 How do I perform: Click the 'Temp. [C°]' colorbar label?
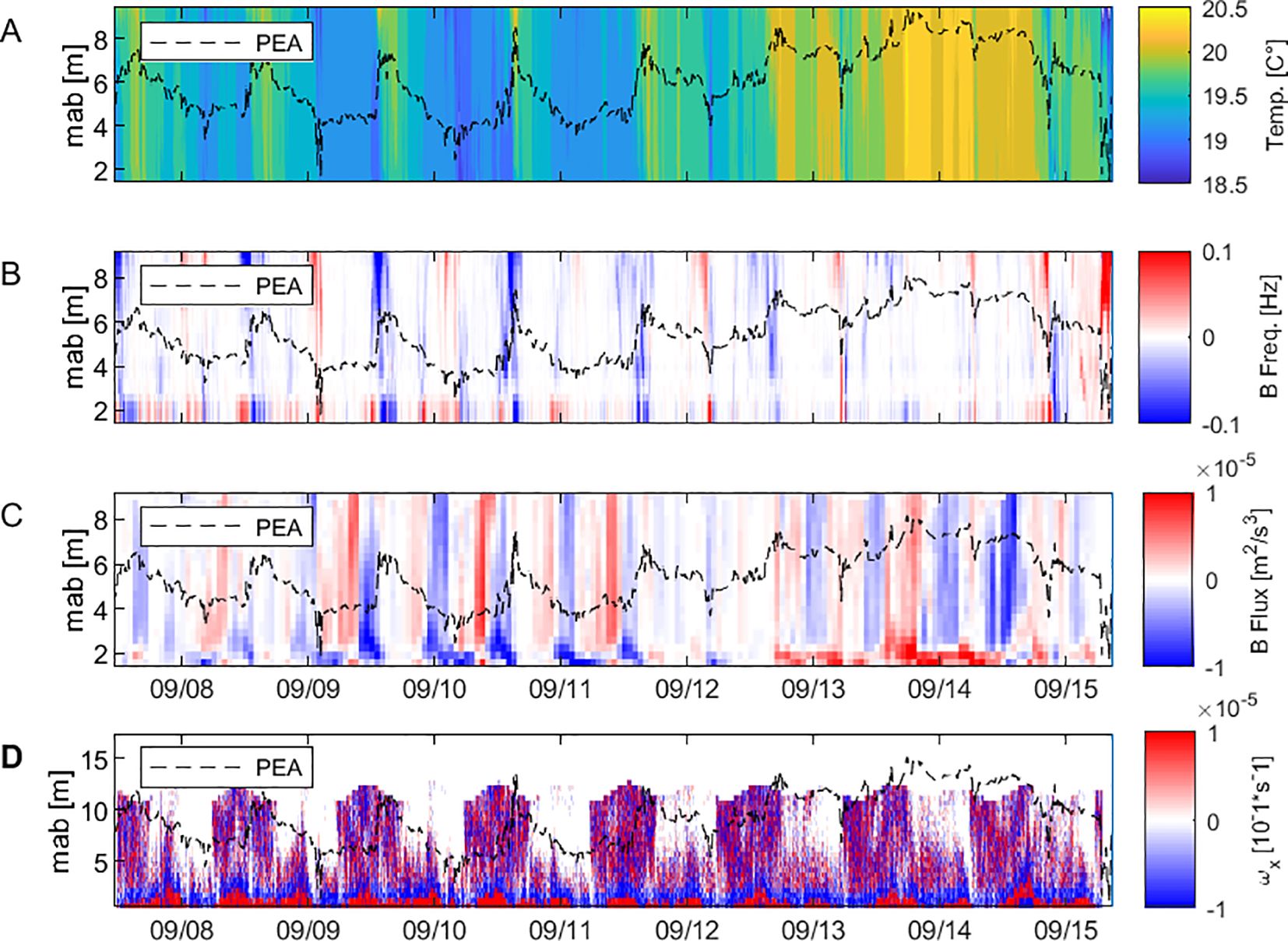1274,95
